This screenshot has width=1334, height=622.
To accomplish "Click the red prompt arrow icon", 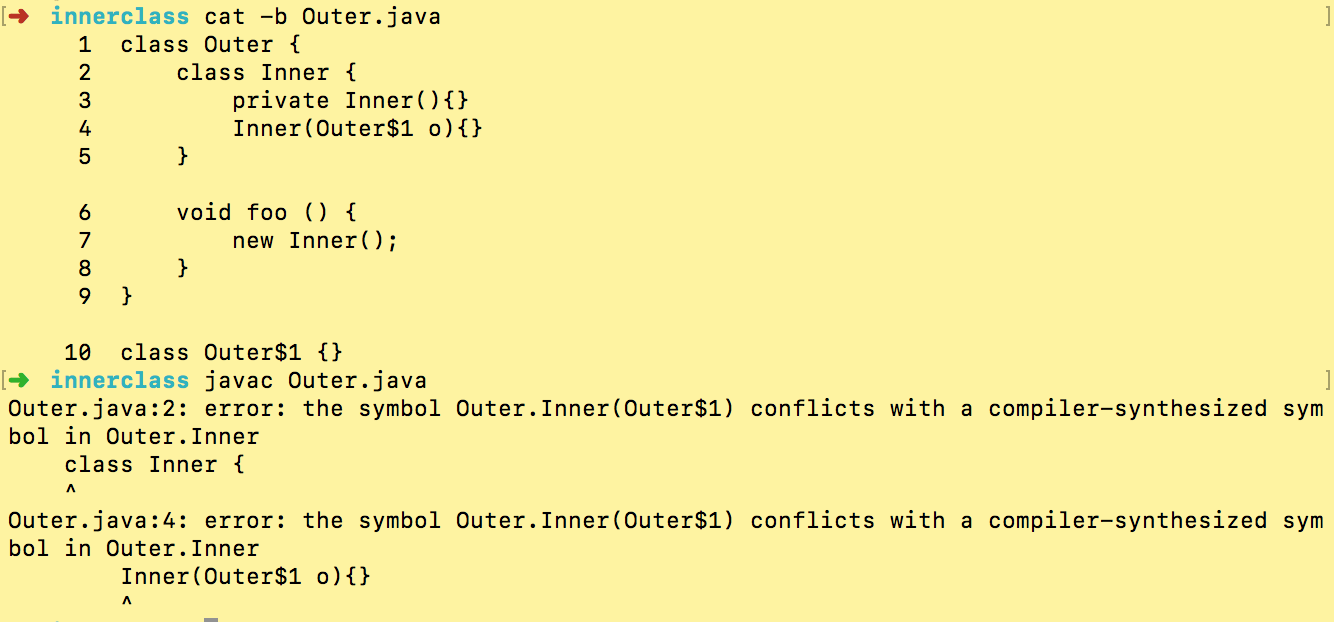I will point(19,16).
